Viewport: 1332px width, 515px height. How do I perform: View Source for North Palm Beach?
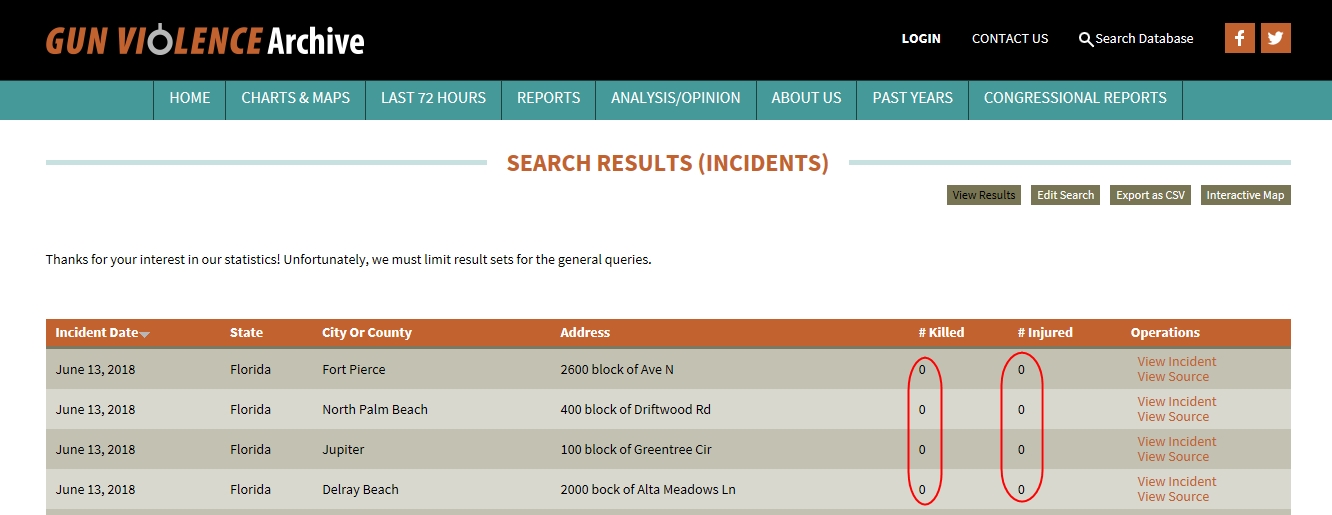point(1173,417)
